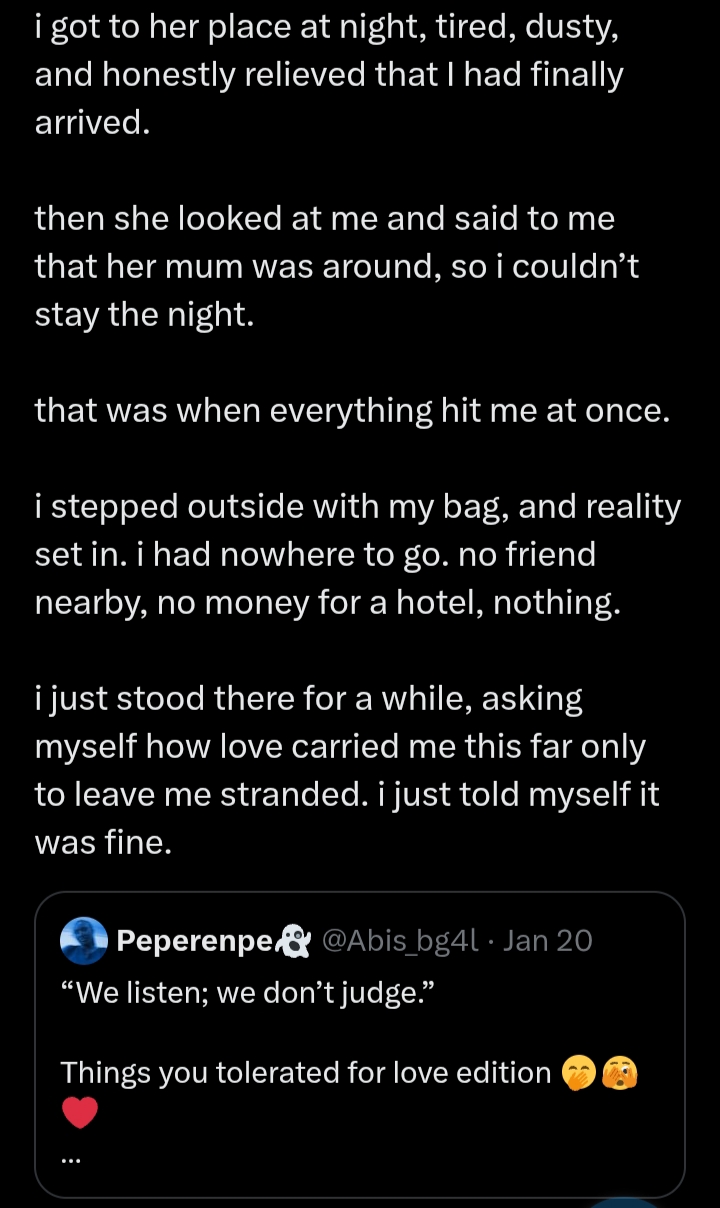Tap paragraph "i stepped outside with my bag"

pos(357,554)
